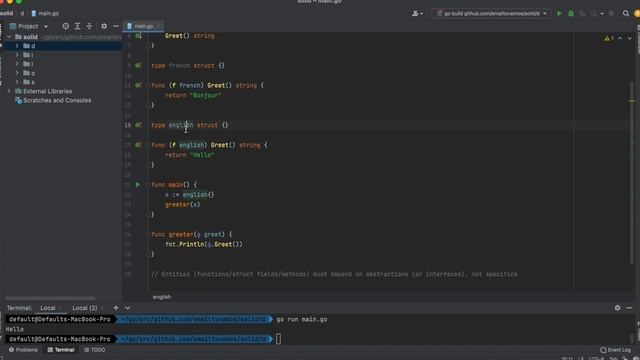Go to next highlighted problem arrow
The height and width of the screenshot is (360, 640).
click(630, 38)
